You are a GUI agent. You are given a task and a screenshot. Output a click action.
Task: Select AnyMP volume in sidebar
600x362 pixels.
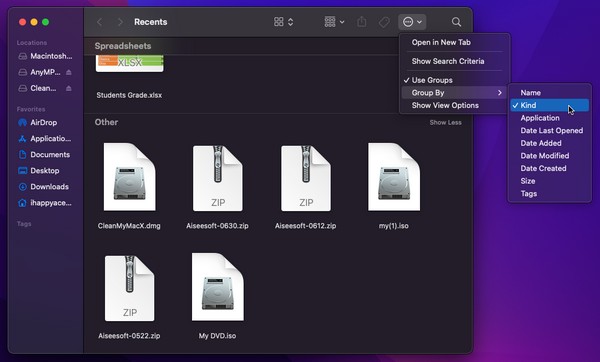[40, 72]
